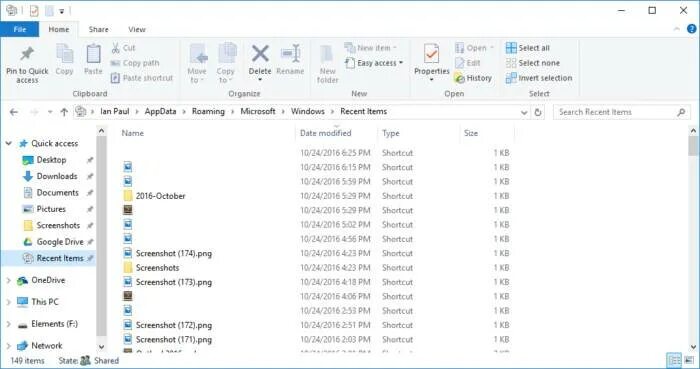Image resolution: width=700 pixels, height=369 pixels.
Task: Select Google Drive in navigation pane
Action: coord(60,242)
